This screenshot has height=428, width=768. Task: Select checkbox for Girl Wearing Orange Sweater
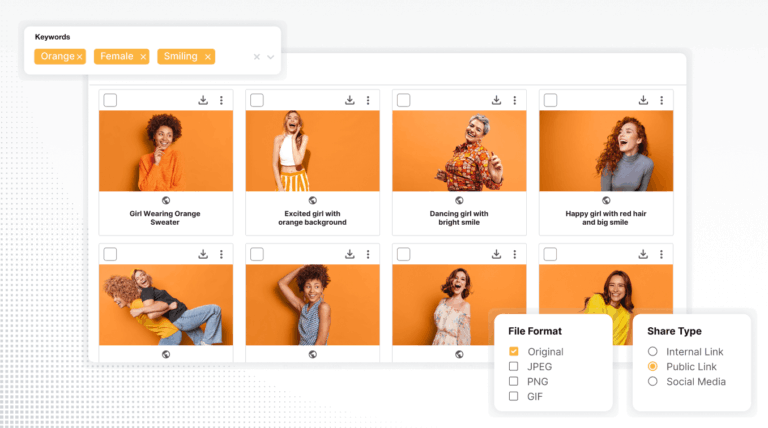coord(110,100)
